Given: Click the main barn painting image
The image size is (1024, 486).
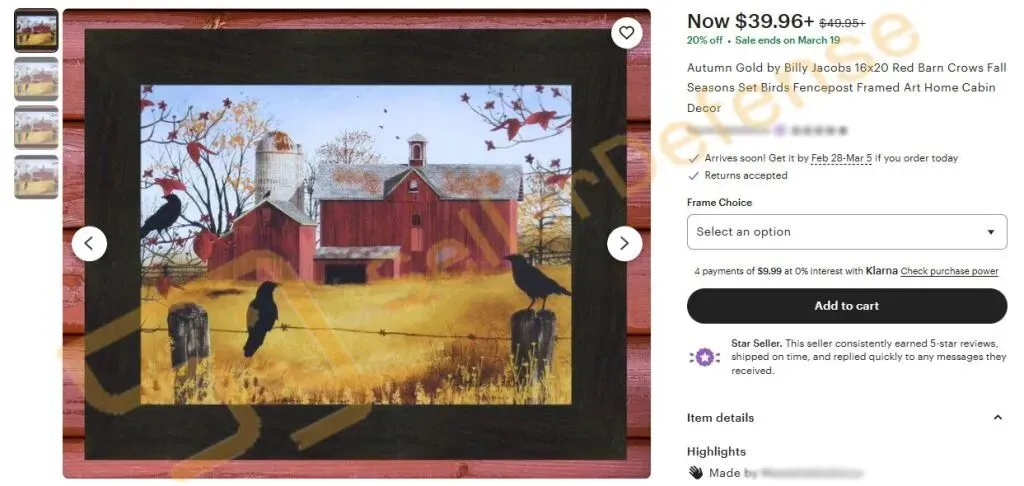Looking at the screenshot, I should pyautogui.click(x=357, y=244).
